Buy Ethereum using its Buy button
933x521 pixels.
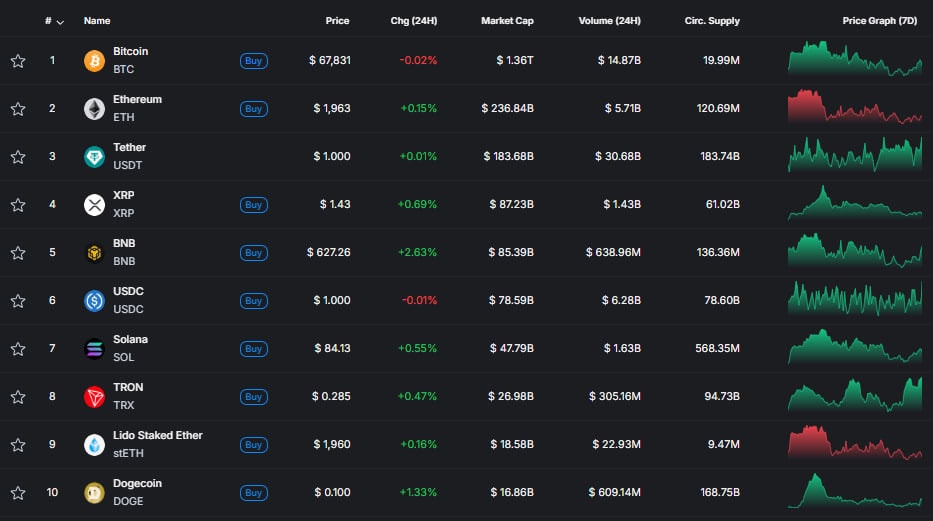click(x=253, y=109)
